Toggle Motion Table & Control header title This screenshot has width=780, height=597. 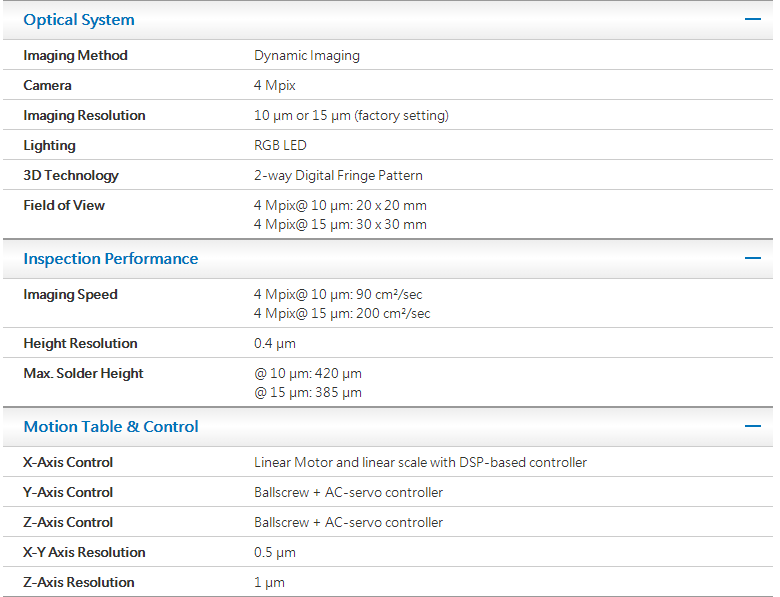click(111, 427)
